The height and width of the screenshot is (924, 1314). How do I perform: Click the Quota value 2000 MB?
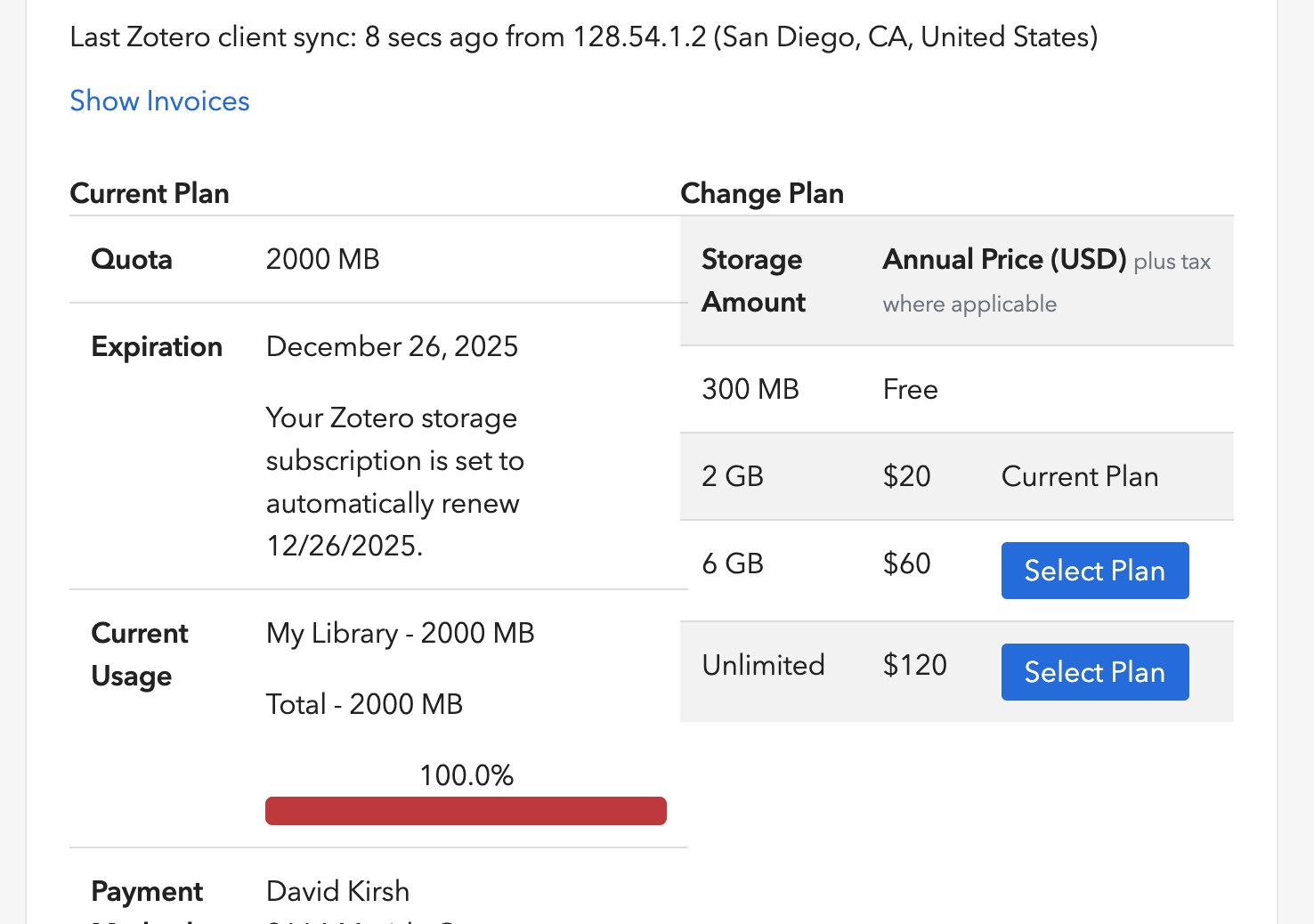[x=322, y=259]
